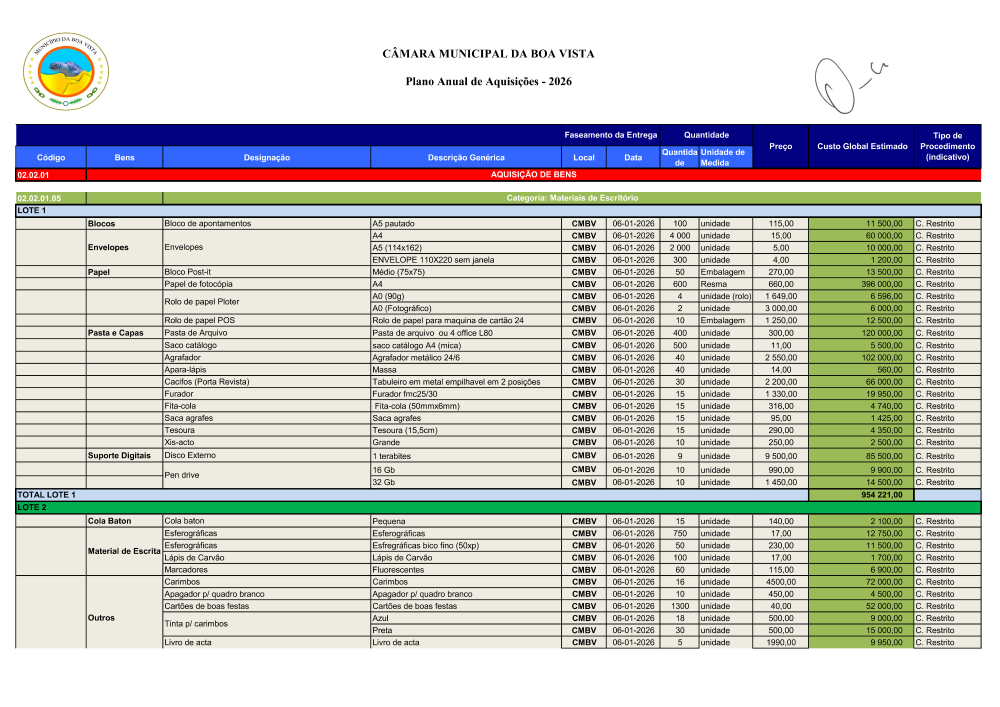This screenshot has height=707, width=1000.
Task: Click the Descrição Genérica column header
Action: click(x=466, y=157)
